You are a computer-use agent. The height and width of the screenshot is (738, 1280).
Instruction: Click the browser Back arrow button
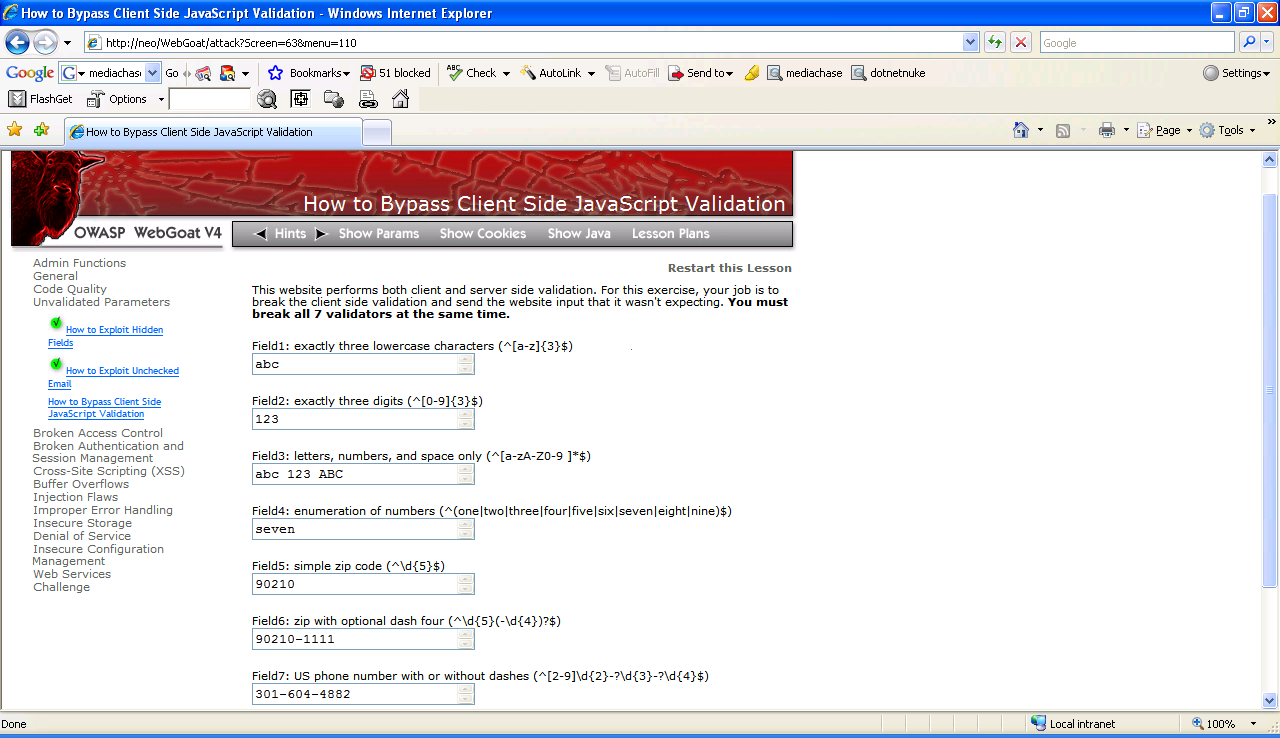[x=18, y=42]
